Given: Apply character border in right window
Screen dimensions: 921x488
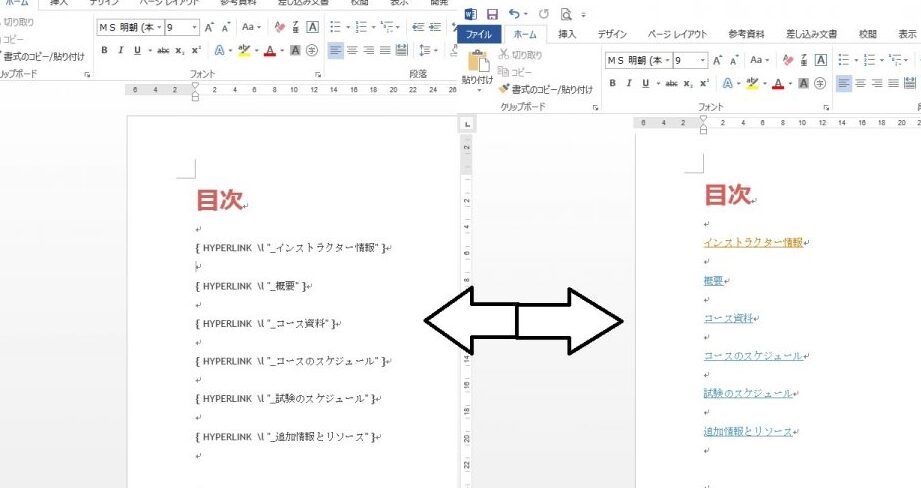Looking at the screenshot, I should (x=821, y=60).
